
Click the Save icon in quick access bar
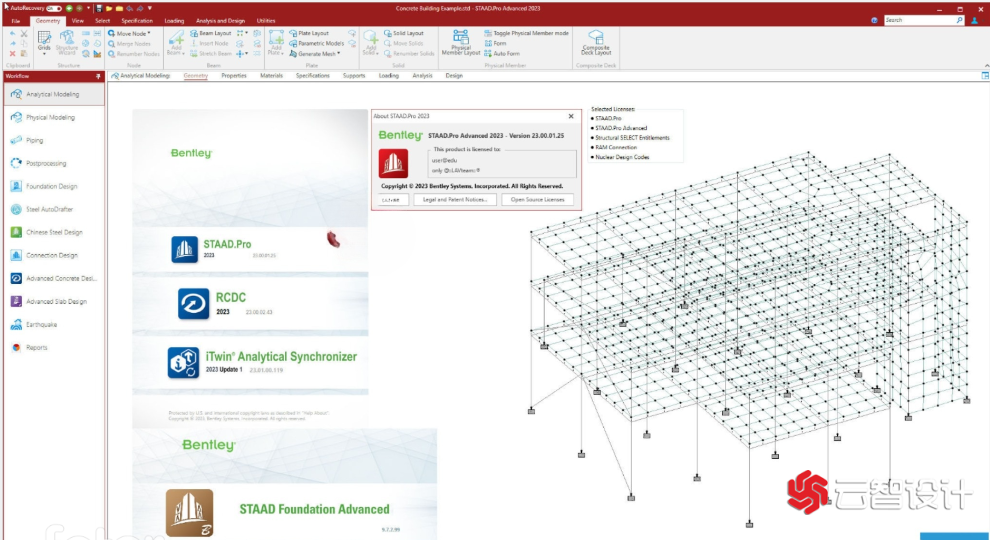(x=99, y=8)
